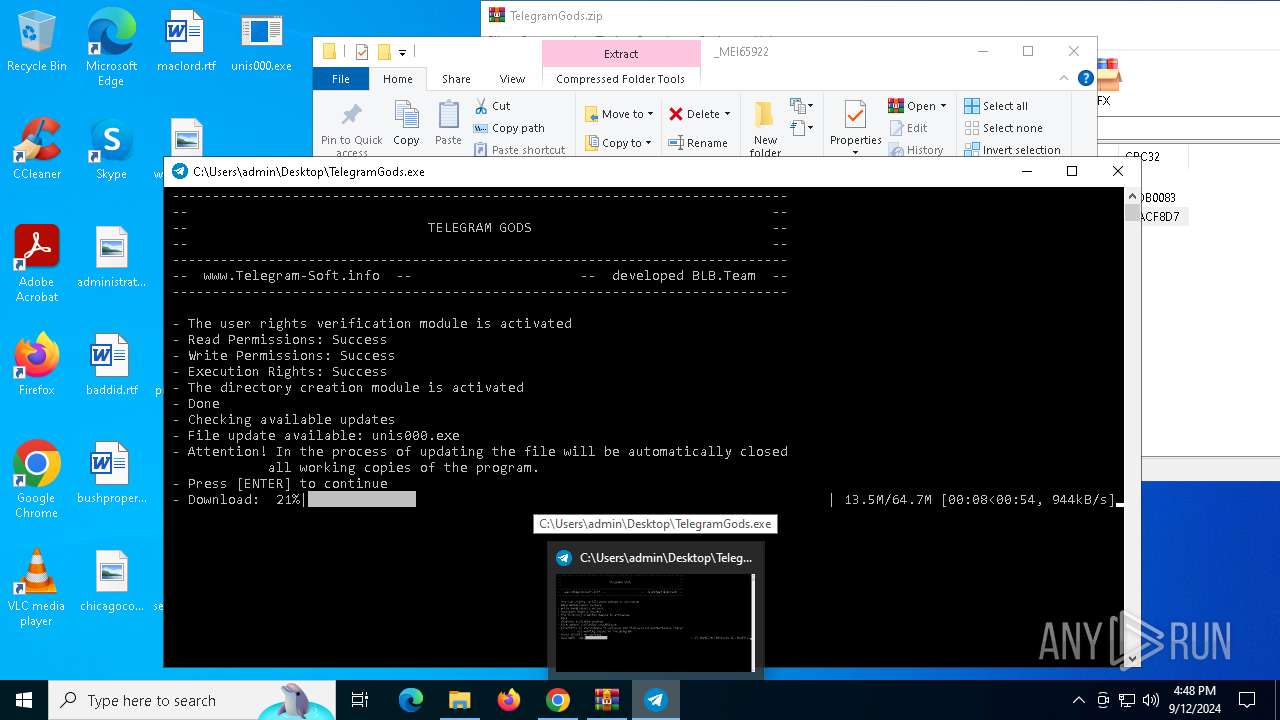The height and width of the screenshot is (720, 1280).
Task: Select the administrat... image file on desktop
Action: (x=111, y=257)
